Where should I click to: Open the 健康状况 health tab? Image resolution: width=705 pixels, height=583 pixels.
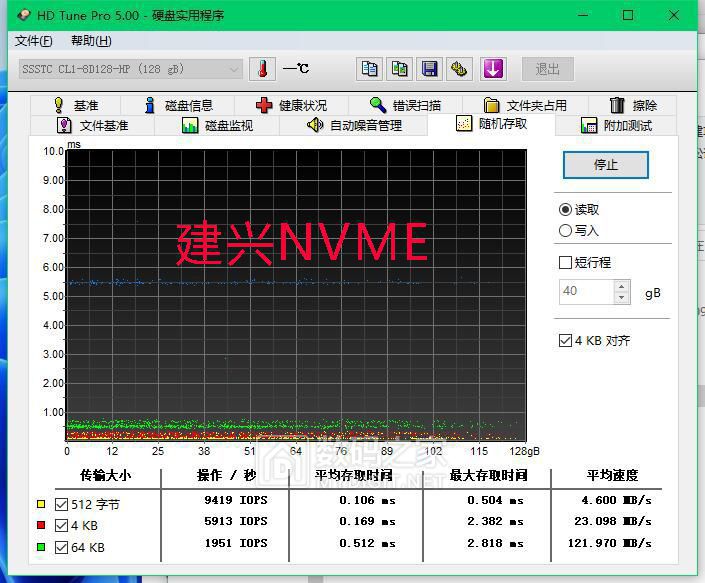[291, 105]
